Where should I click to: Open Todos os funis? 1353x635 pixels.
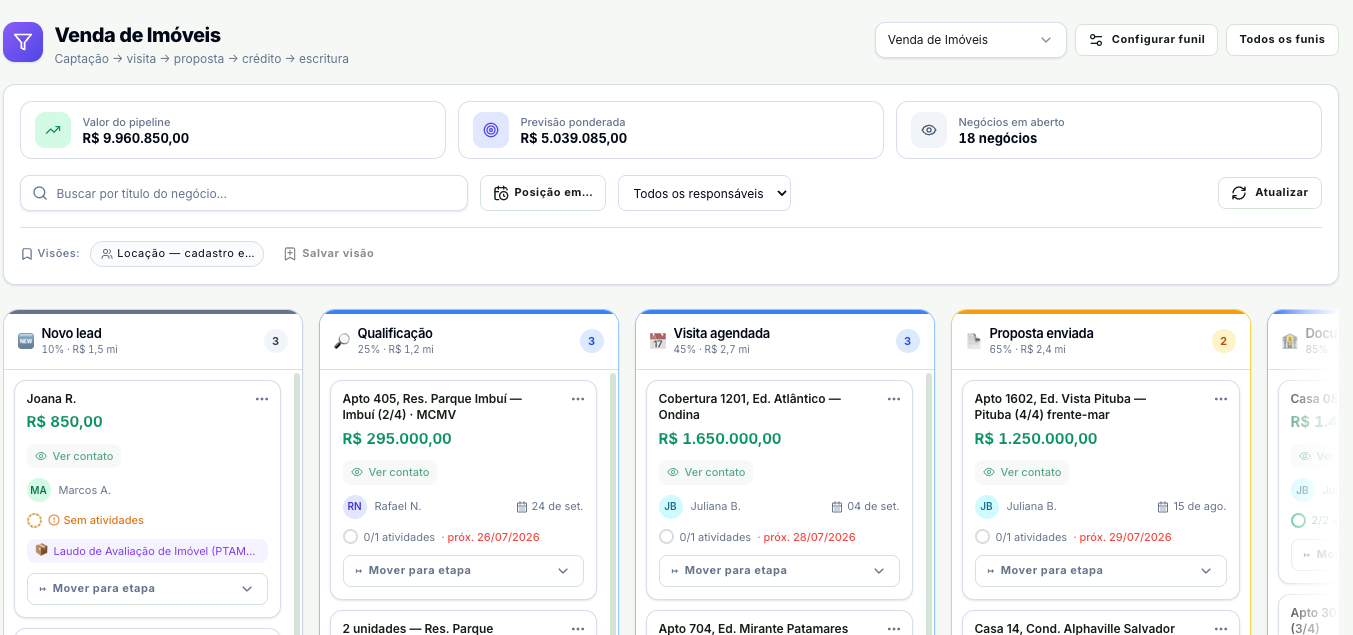1282,40
